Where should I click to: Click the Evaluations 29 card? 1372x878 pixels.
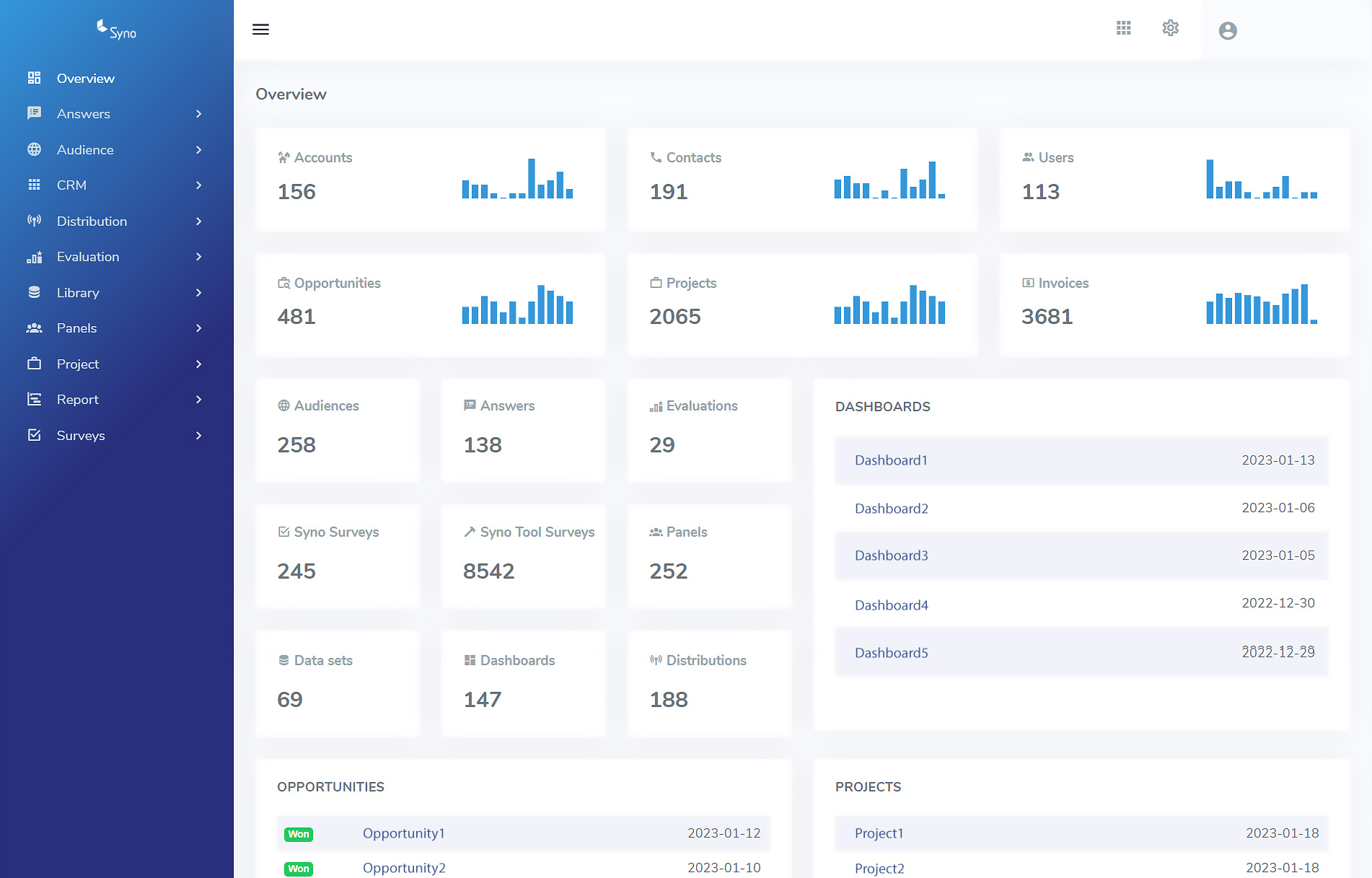[x=710, y=430]
